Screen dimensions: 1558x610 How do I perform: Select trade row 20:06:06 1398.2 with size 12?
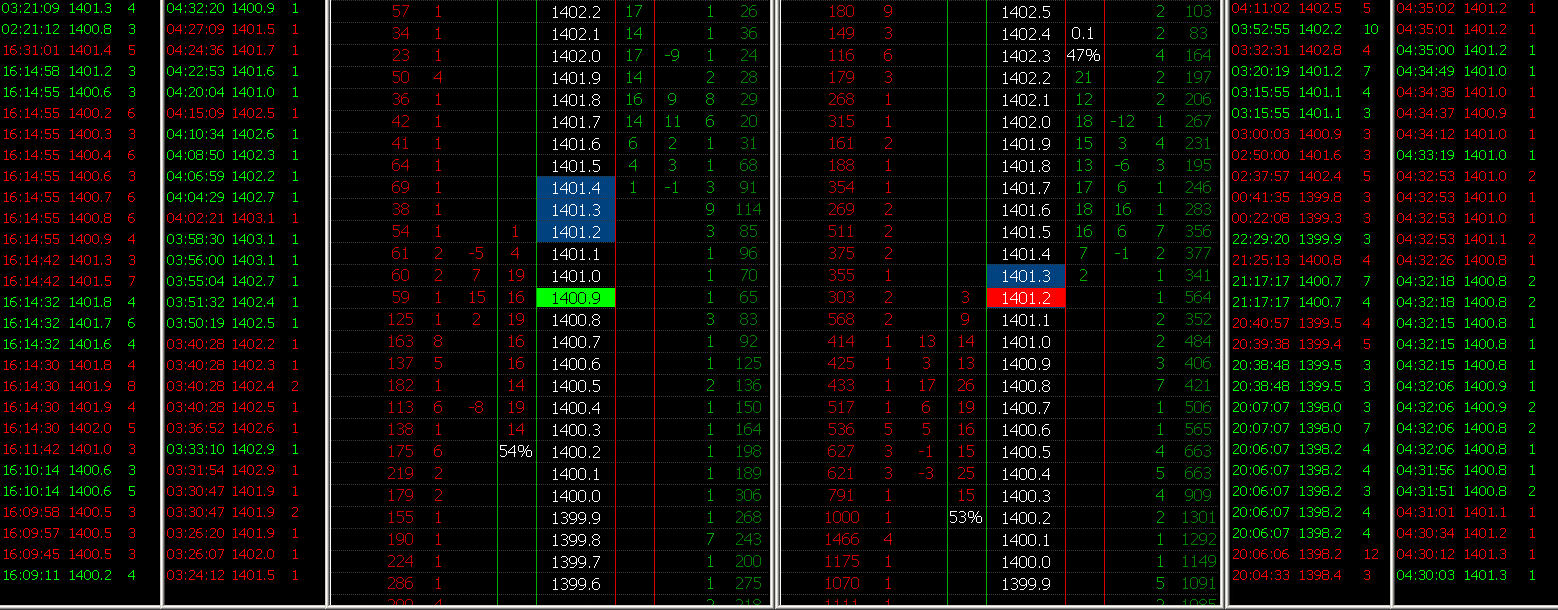pyautogui.click(x=1307, y=554)
